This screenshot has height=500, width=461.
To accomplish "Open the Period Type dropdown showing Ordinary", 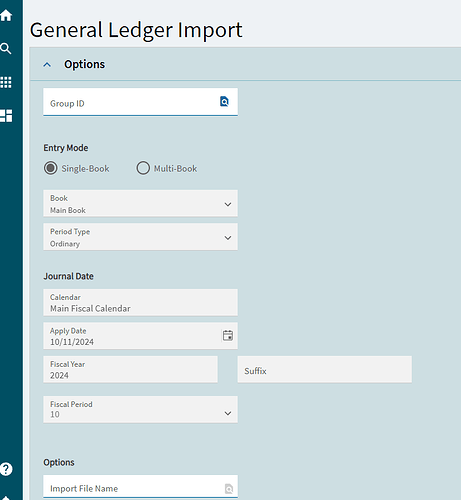I will (140, 237).
